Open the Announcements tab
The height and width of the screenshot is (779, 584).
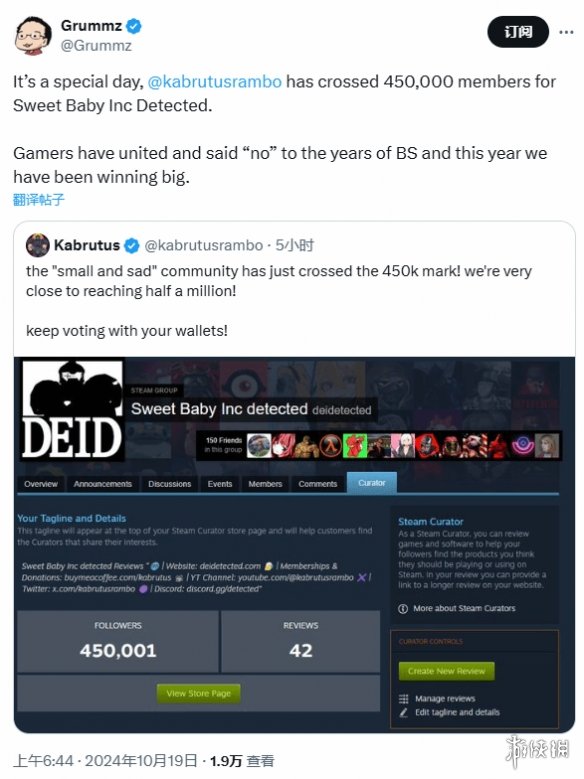(x=103, y=484)
